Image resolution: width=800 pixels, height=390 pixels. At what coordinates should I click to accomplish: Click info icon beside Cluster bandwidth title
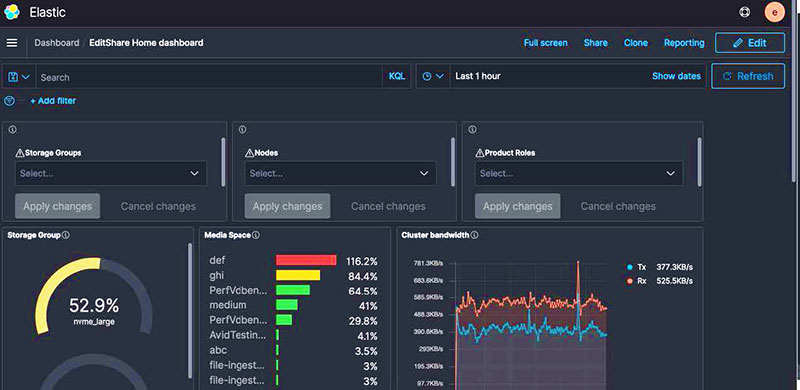[x=474, y=235]
